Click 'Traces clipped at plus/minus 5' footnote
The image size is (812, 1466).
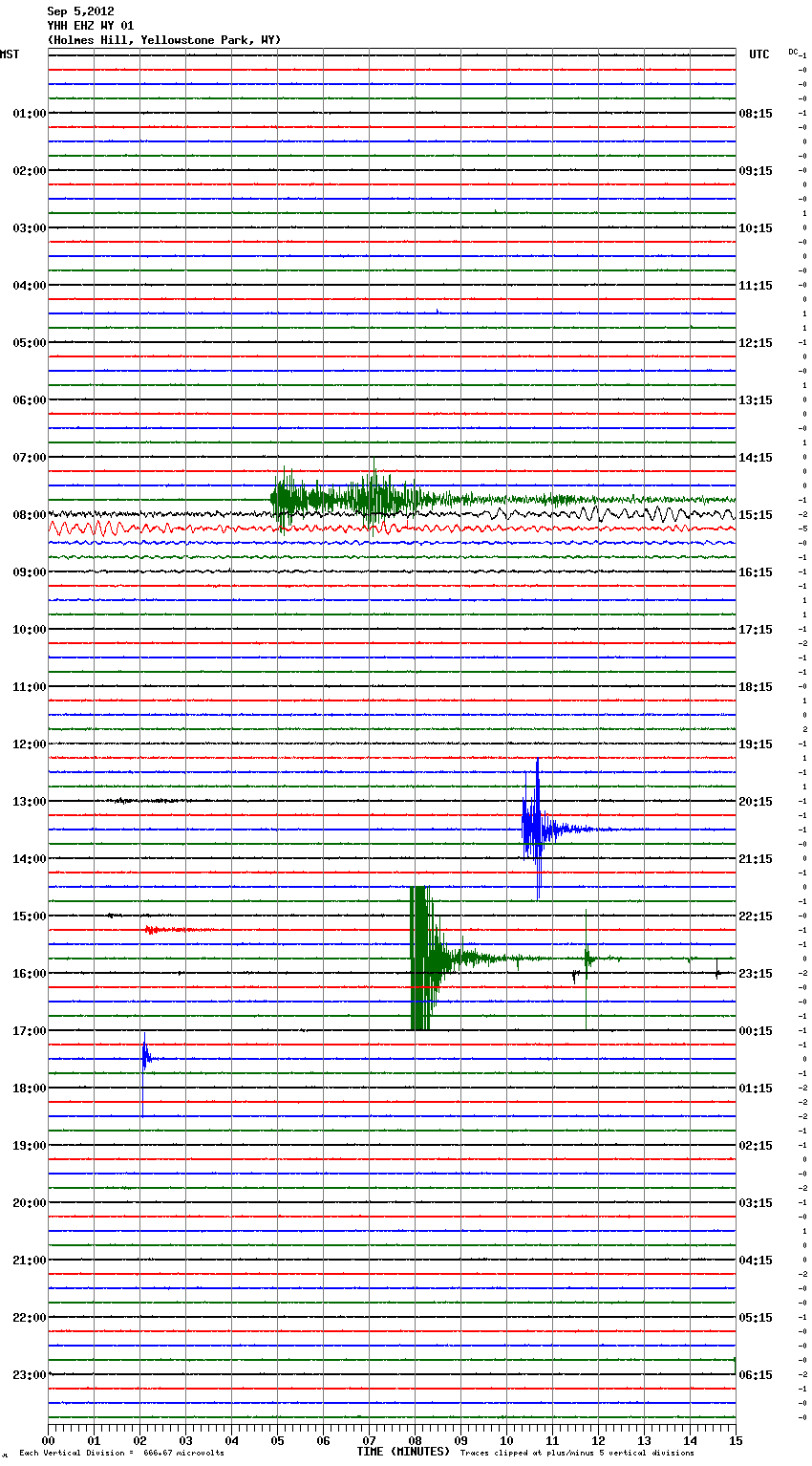577,1454
